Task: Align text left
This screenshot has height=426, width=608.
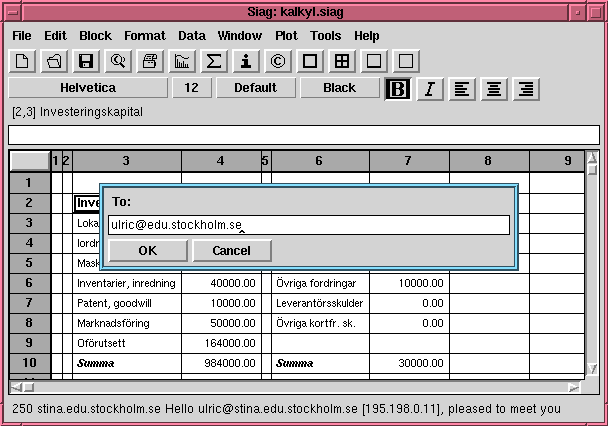Action: pyautogui.click(x=462, y=89)
